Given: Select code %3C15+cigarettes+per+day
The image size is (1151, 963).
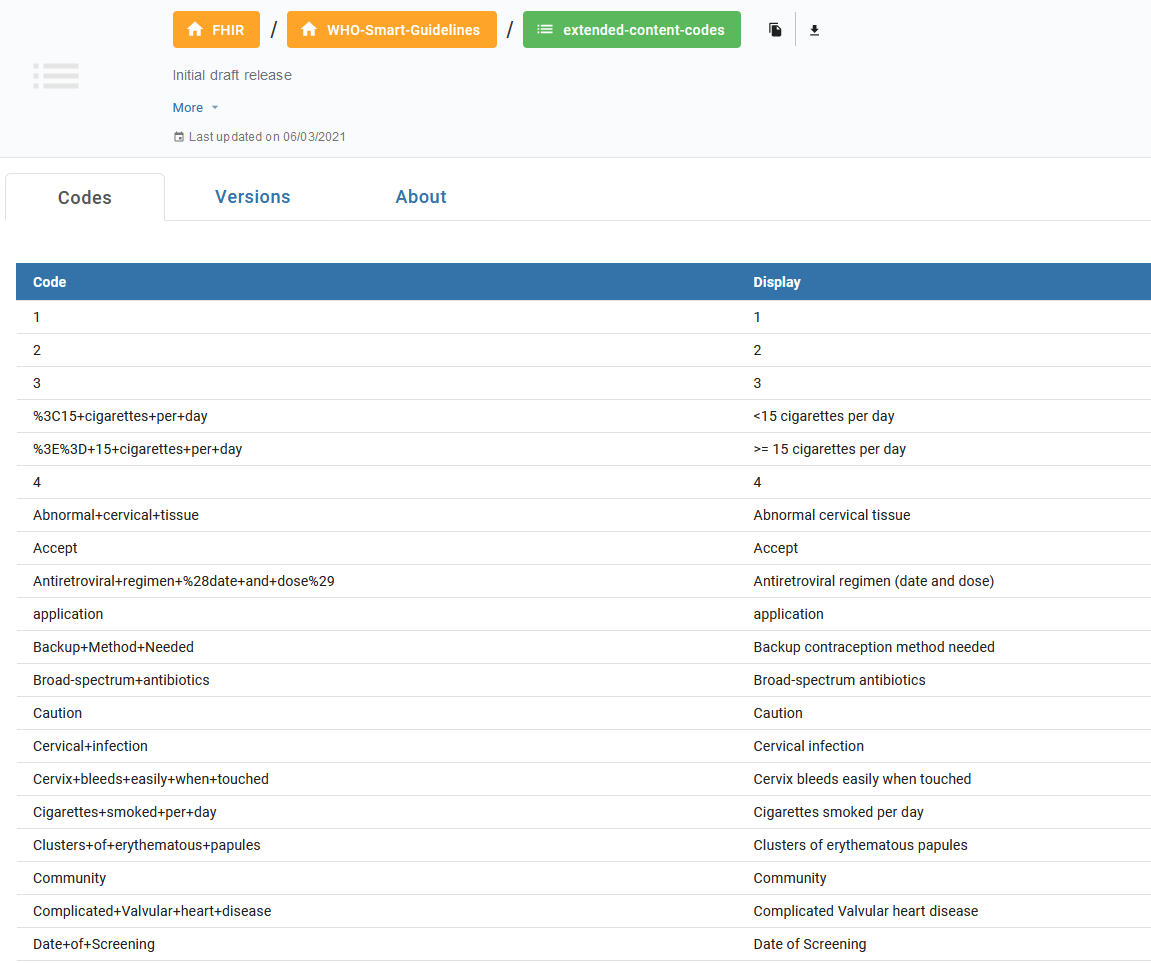Looking at the screenshot, I should 120,416.
